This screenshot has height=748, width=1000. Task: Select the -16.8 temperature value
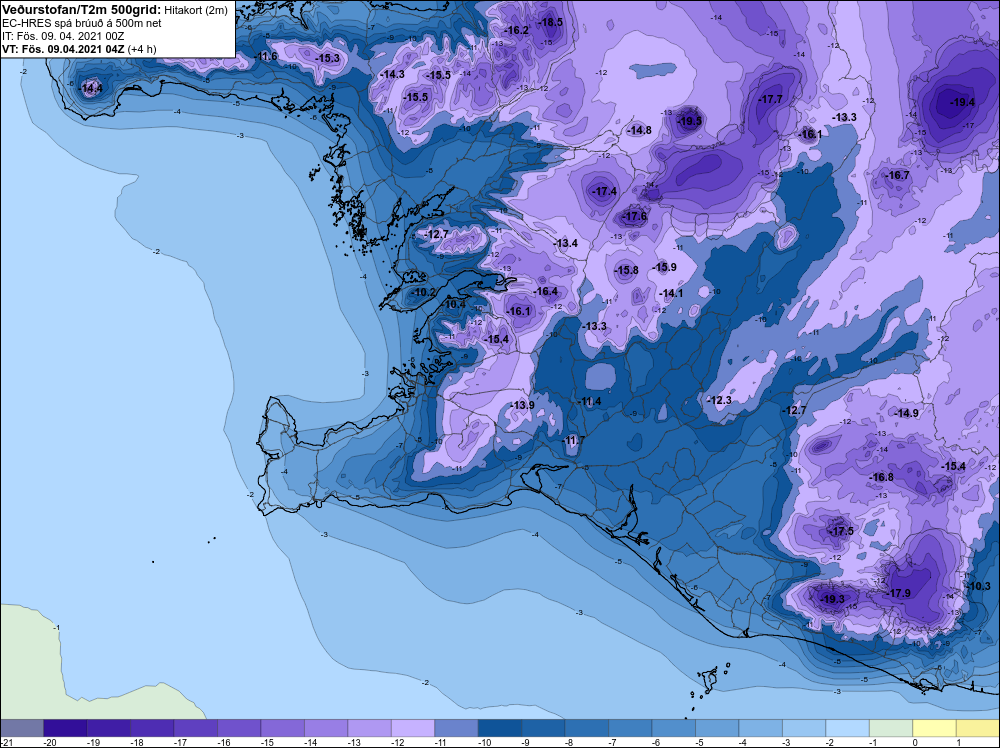coord(881,477)
